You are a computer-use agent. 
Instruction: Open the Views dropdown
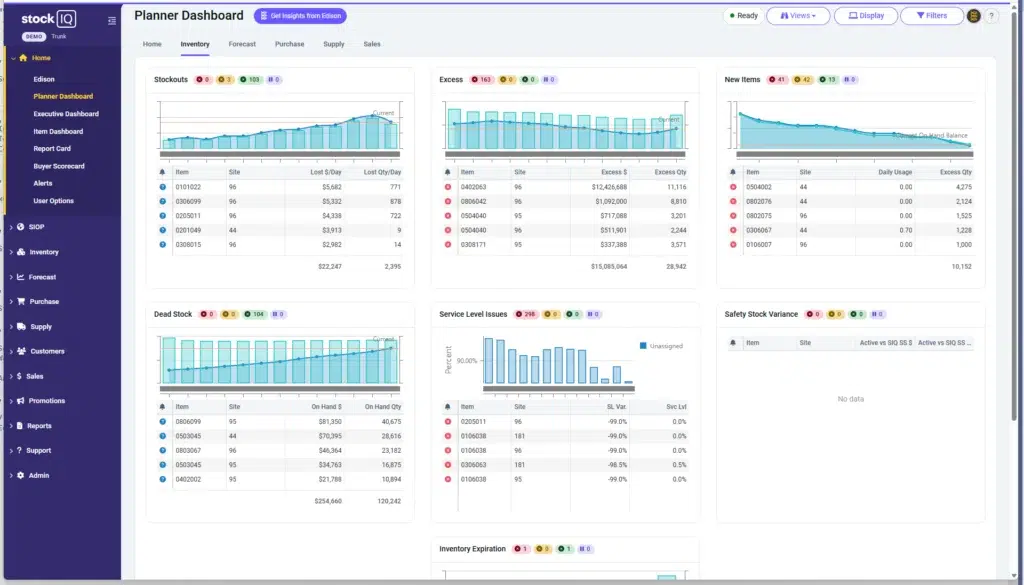[x=798, y=16]
